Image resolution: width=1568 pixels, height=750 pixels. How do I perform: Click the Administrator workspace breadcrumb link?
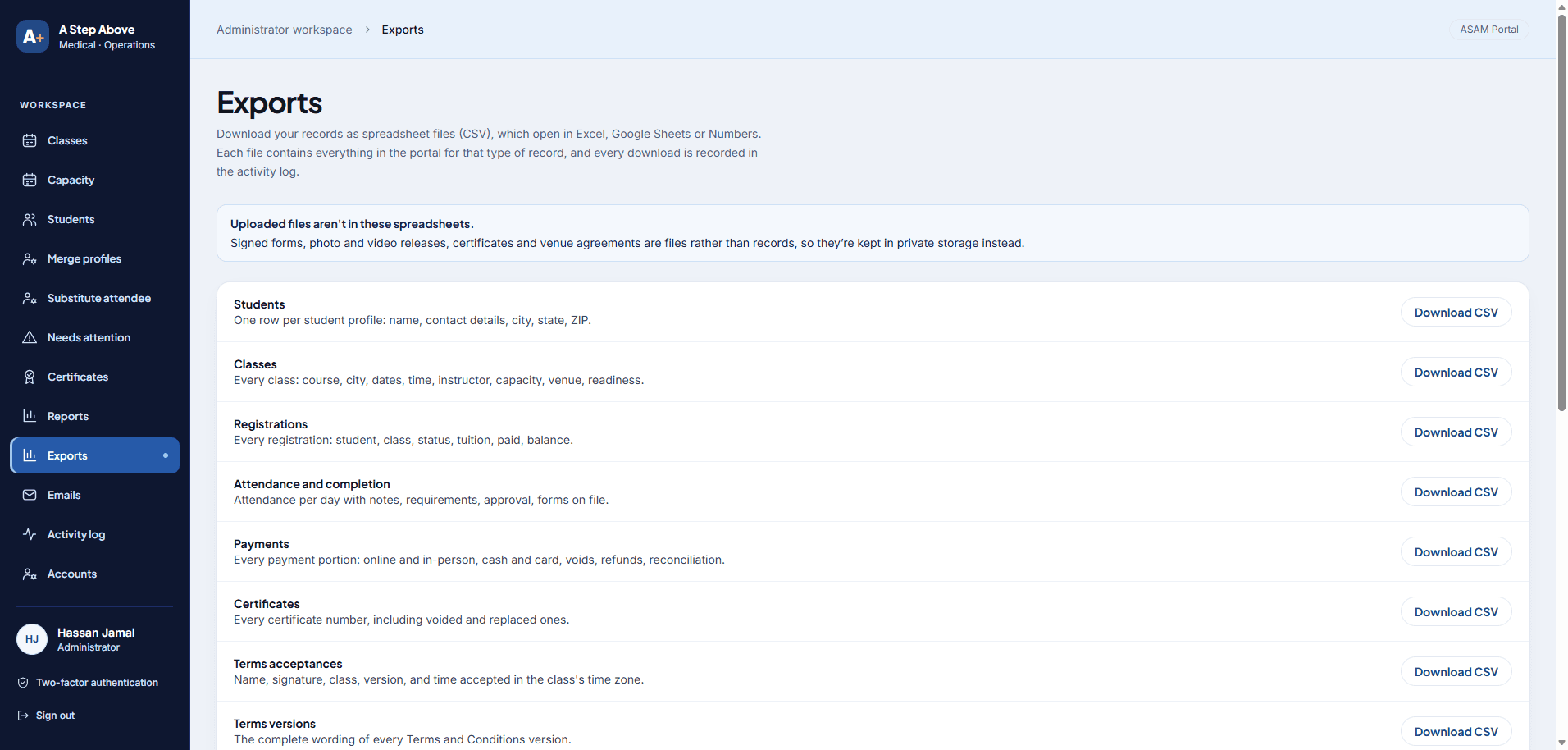click(x=285, y=30)
